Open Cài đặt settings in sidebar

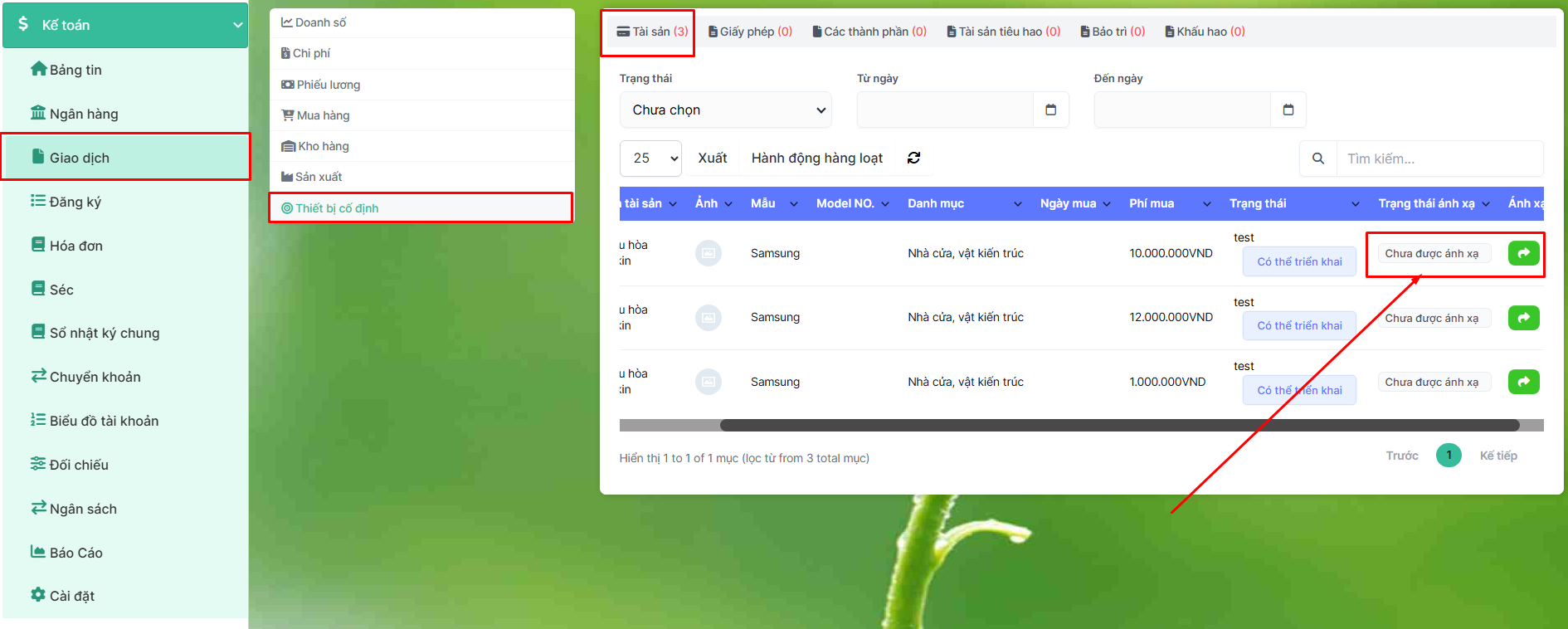pyautogui.click(x=71, y=596)
